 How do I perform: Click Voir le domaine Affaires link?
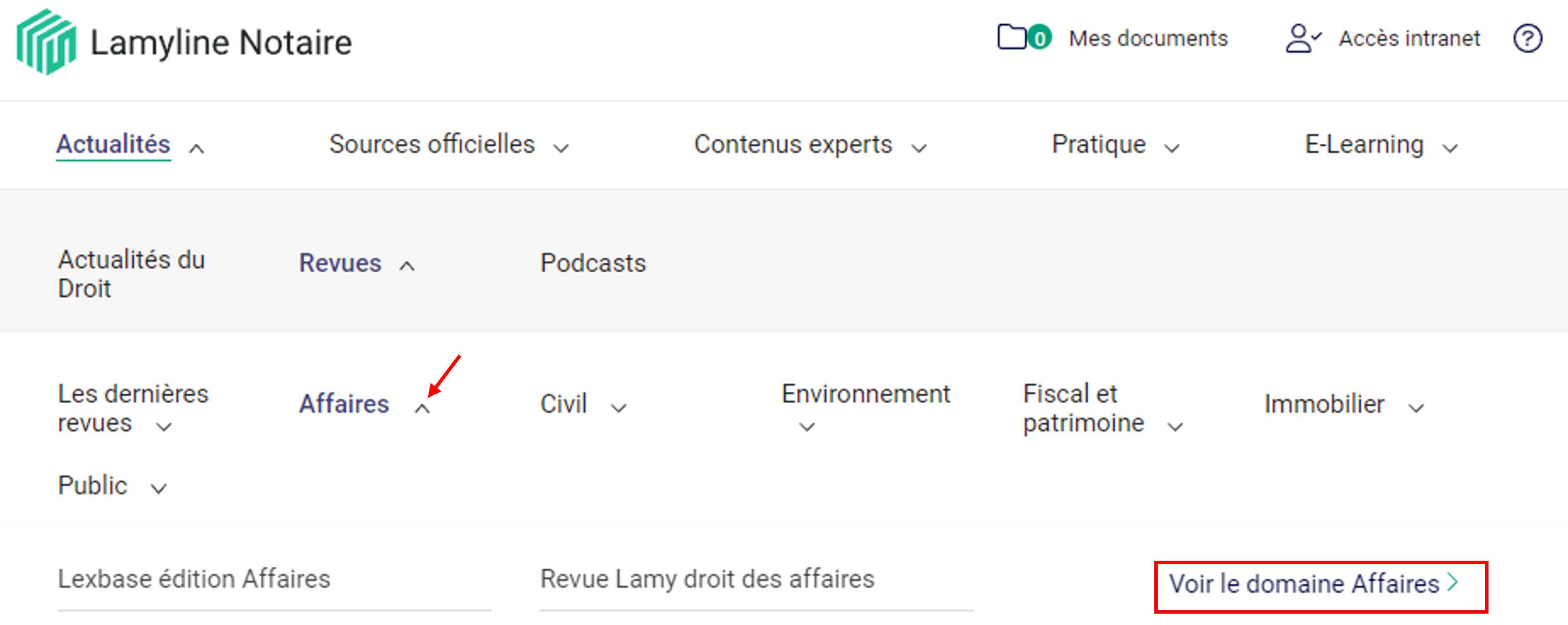(x=1303, y=583)
